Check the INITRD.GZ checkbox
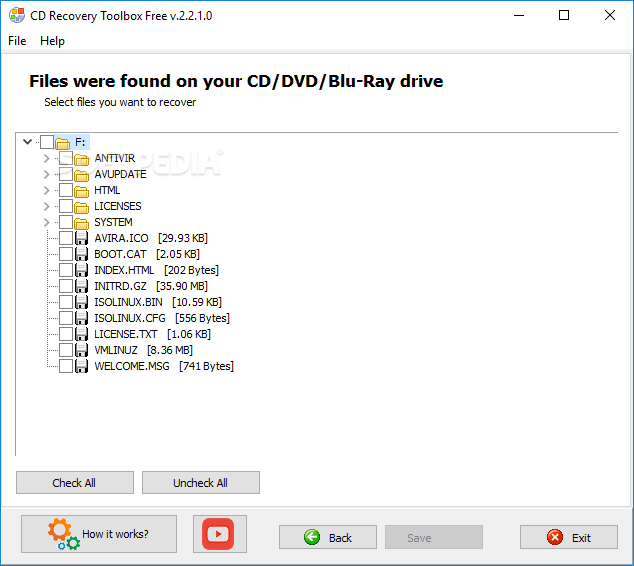634x566 pixels. (x=66, y=286)
